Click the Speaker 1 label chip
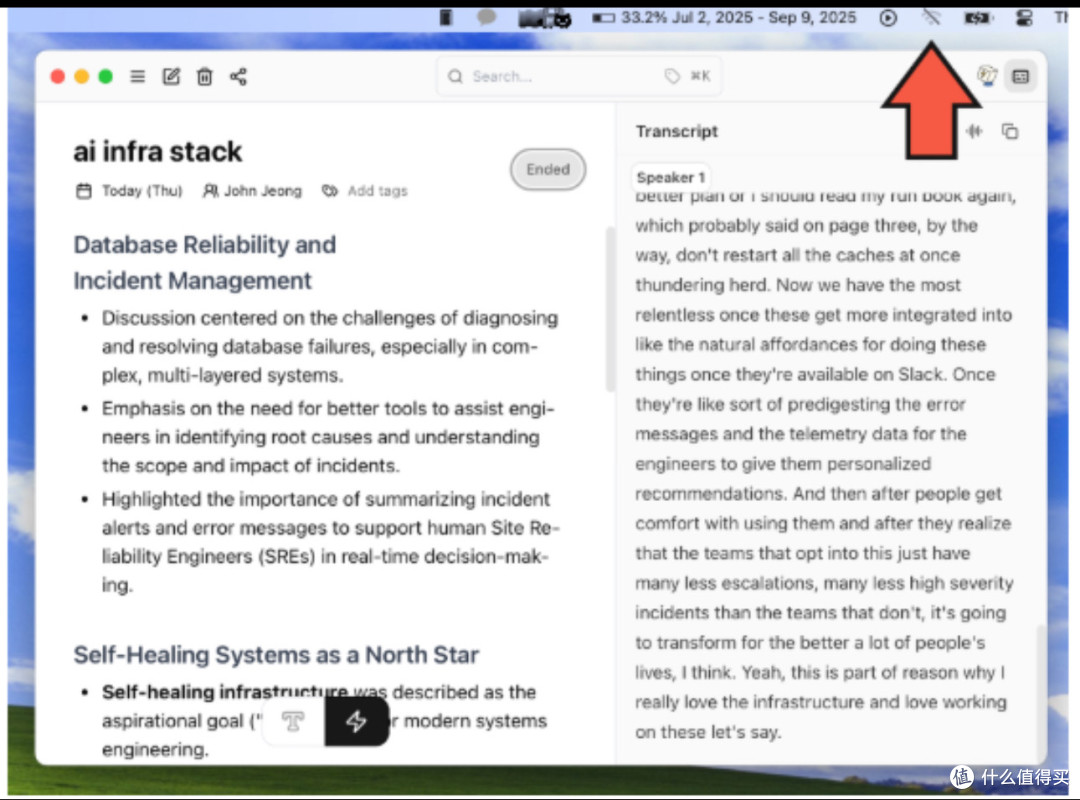Screen dimensions: 1080x800 671,178
